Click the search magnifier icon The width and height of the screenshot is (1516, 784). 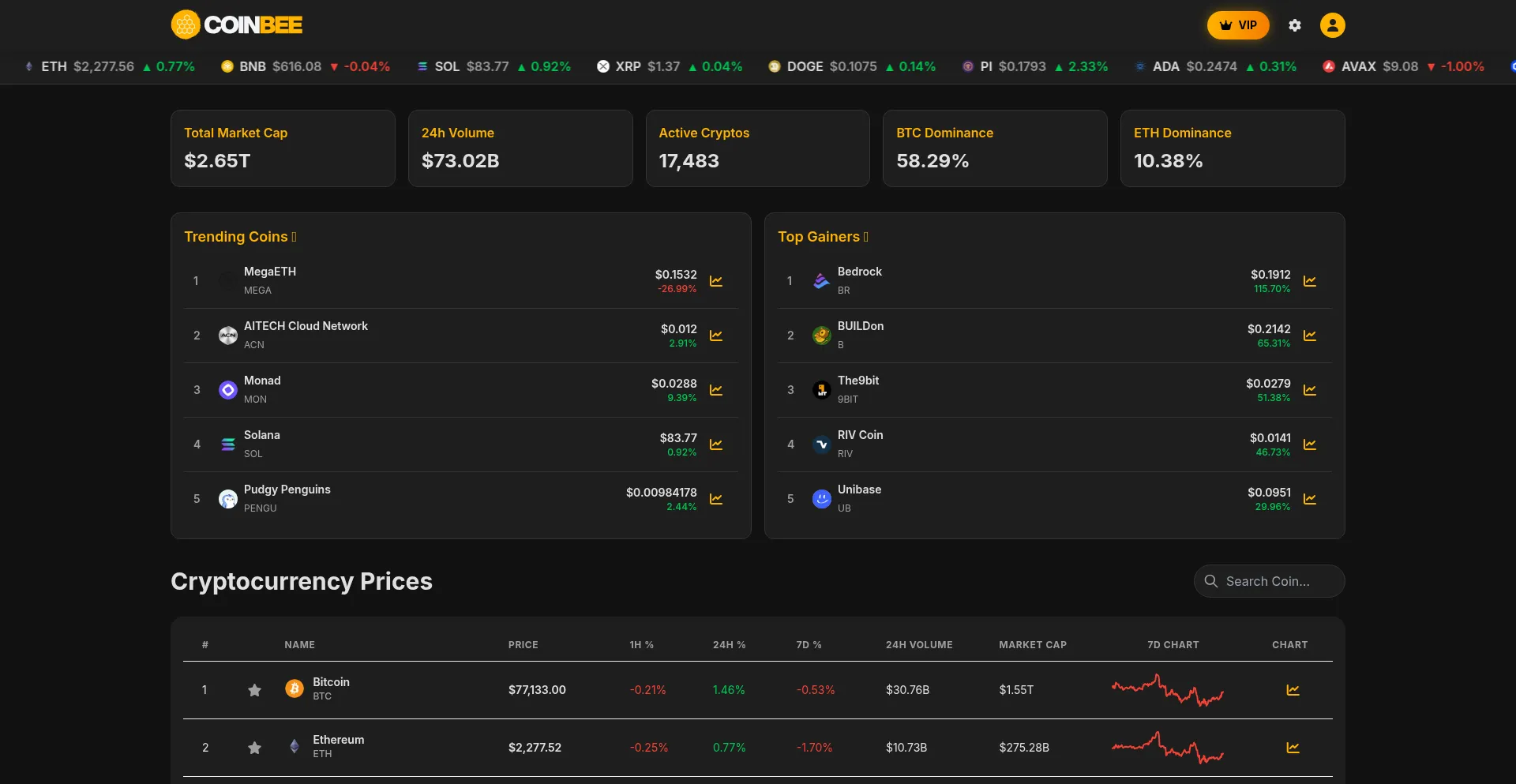[1211, 581]
